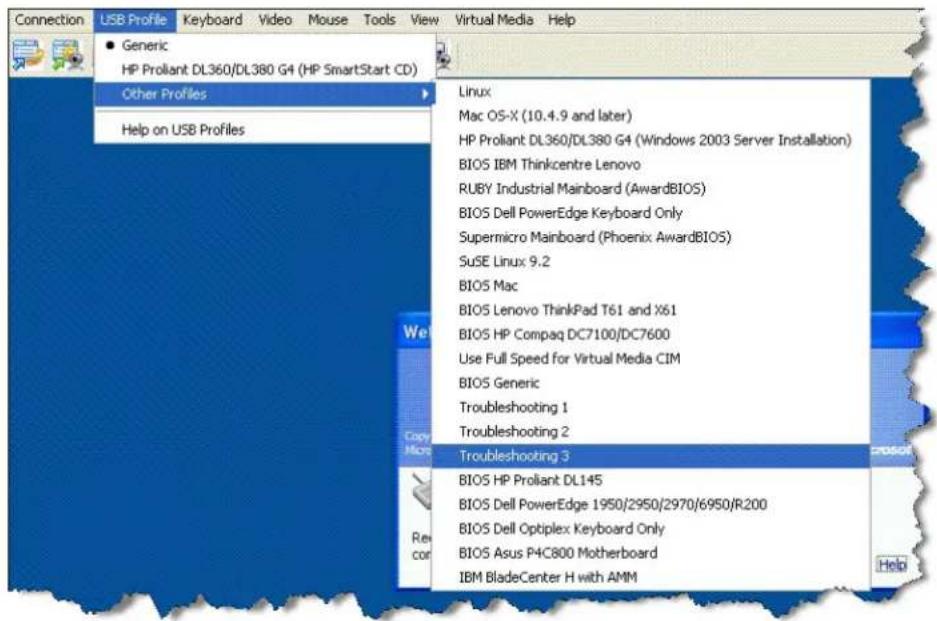Select the BIOS Mac profile
Screen dimensions: 937x621
pos(651,286)
